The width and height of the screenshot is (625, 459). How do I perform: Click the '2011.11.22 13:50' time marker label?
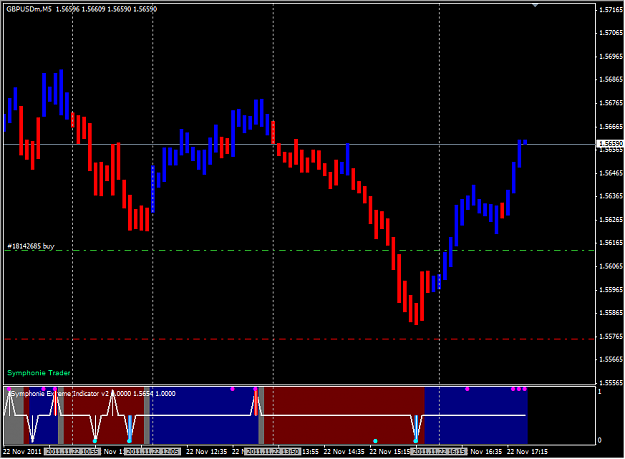click(273, 452)
